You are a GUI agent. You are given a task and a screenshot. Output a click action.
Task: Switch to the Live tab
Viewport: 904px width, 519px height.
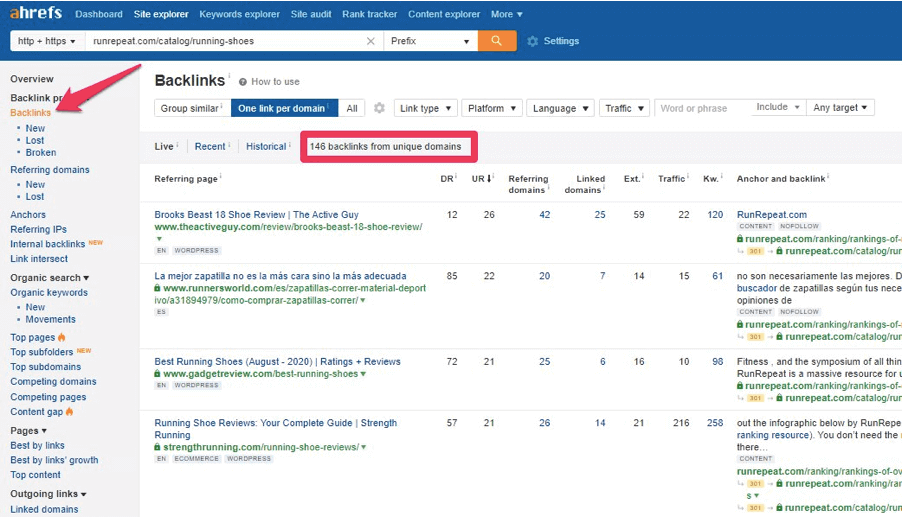(164, 146)
